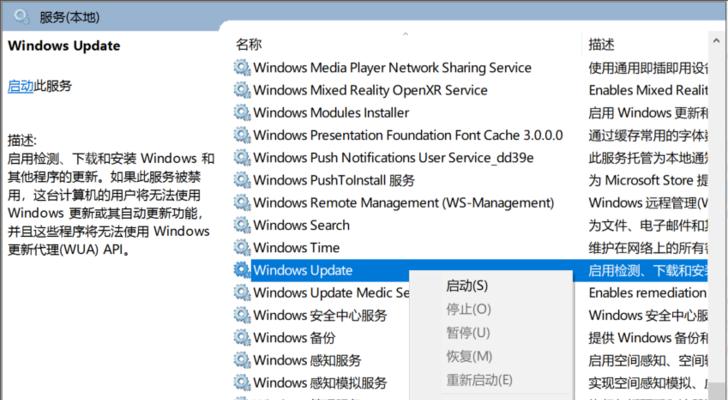This screenshot has height=400, width=728.
Task: Select the highlighted Windows Update service name
Action: (x=303, y=270)
